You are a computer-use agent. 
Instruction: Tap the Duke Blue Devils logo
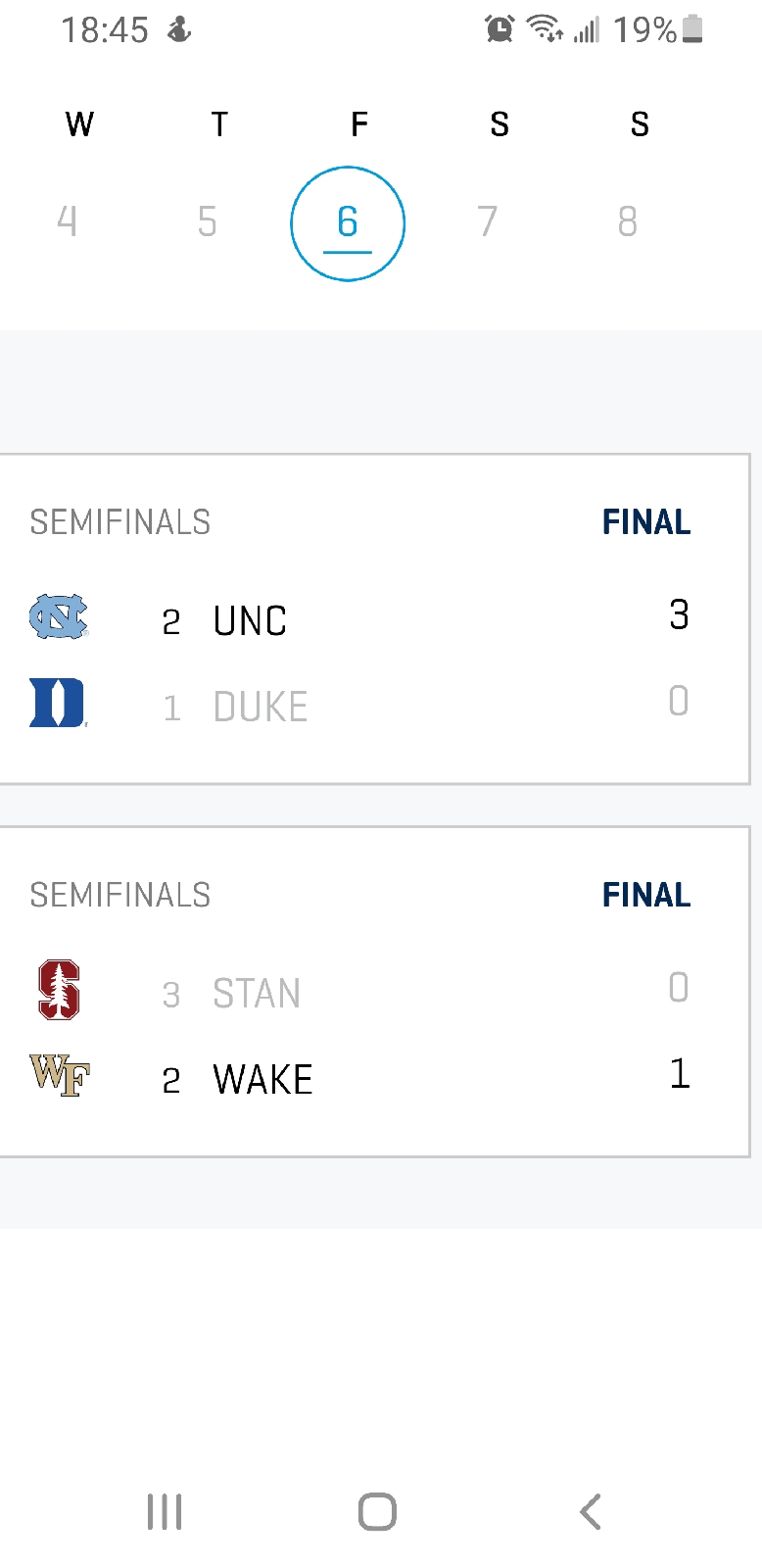coord(58,704)
